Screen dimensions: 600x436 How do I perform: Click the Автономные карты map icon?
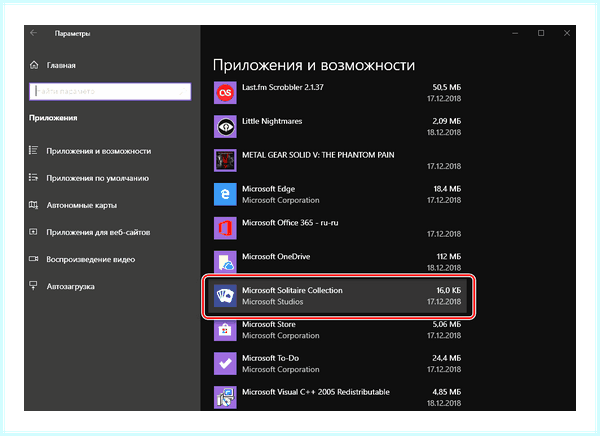click(x=33, y=205)
